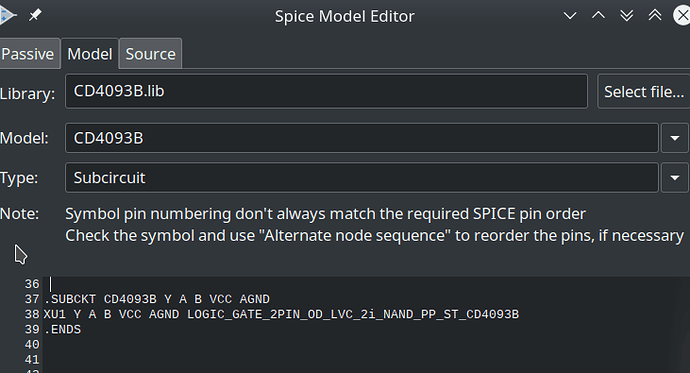The height and width of the screenshot is (373, 690).
Task: Click the single up chevron in title bar
Action: (598, 15)
